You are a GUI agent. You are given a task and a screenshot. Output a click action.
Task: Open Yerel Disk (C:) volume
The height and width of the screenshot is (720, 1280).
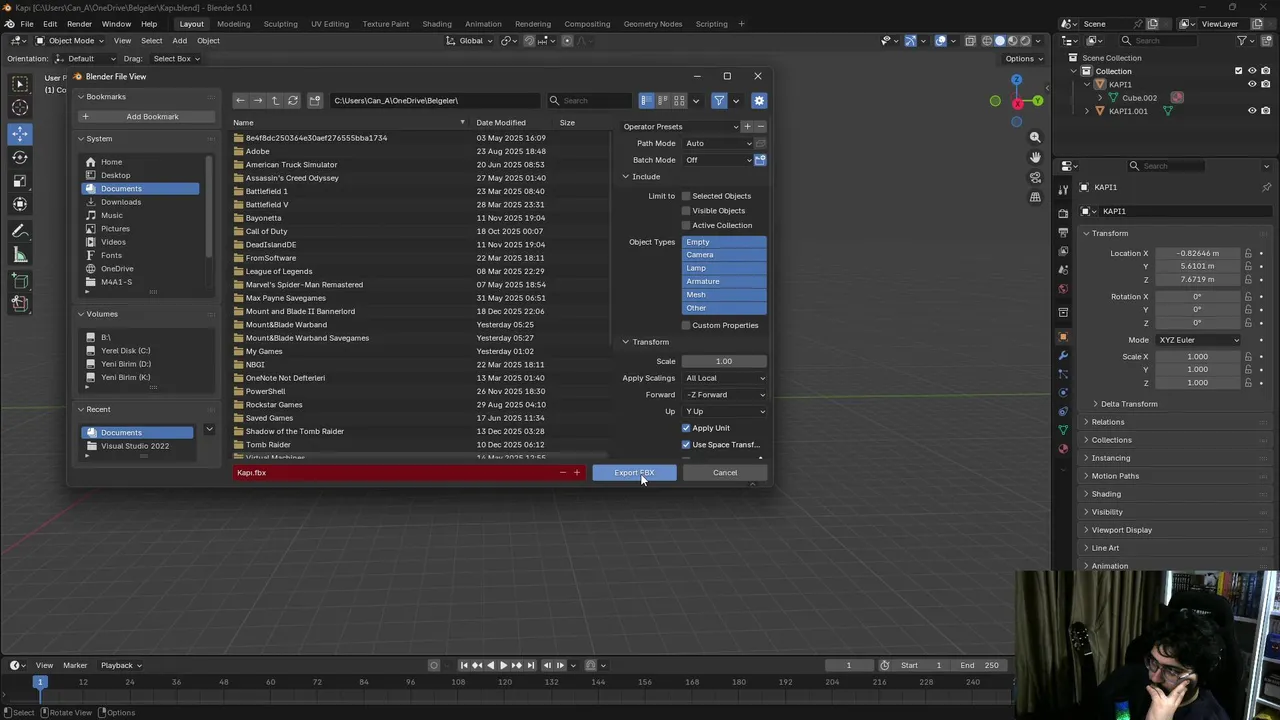pos(125,351)
